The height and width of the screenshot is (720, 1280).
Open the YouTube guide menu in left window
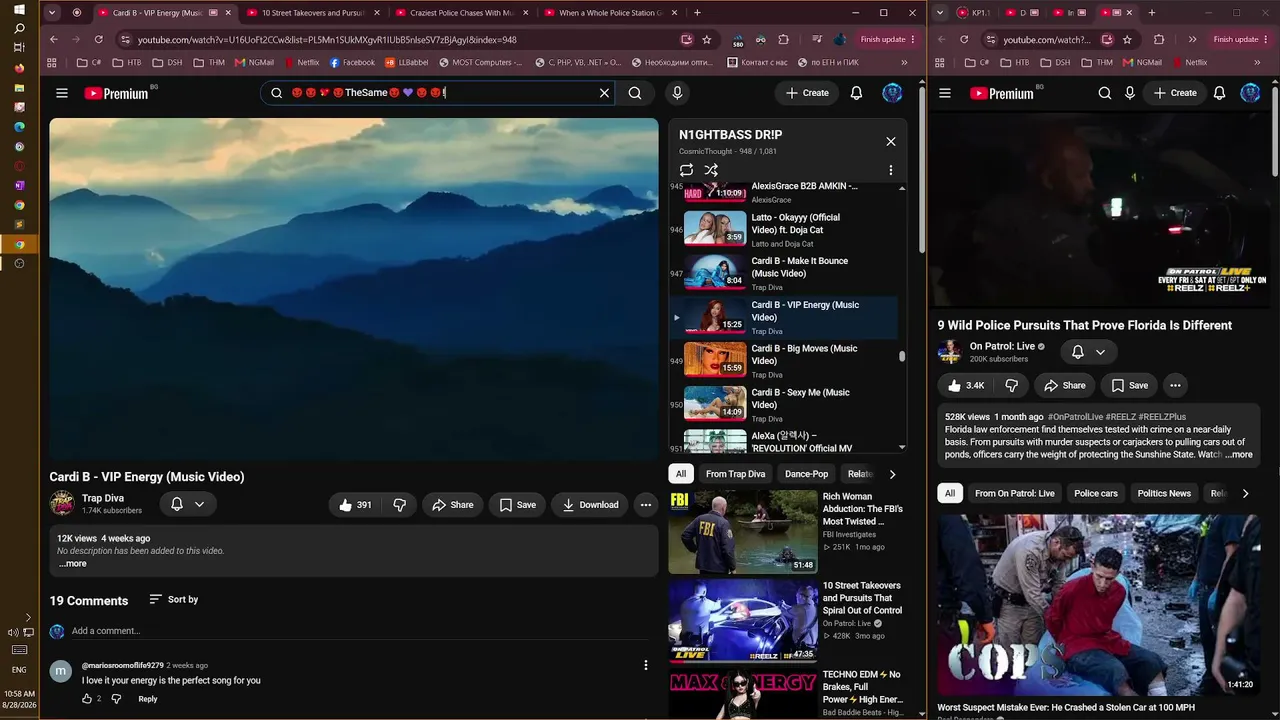pyautogui.click(x=62, y=93)
